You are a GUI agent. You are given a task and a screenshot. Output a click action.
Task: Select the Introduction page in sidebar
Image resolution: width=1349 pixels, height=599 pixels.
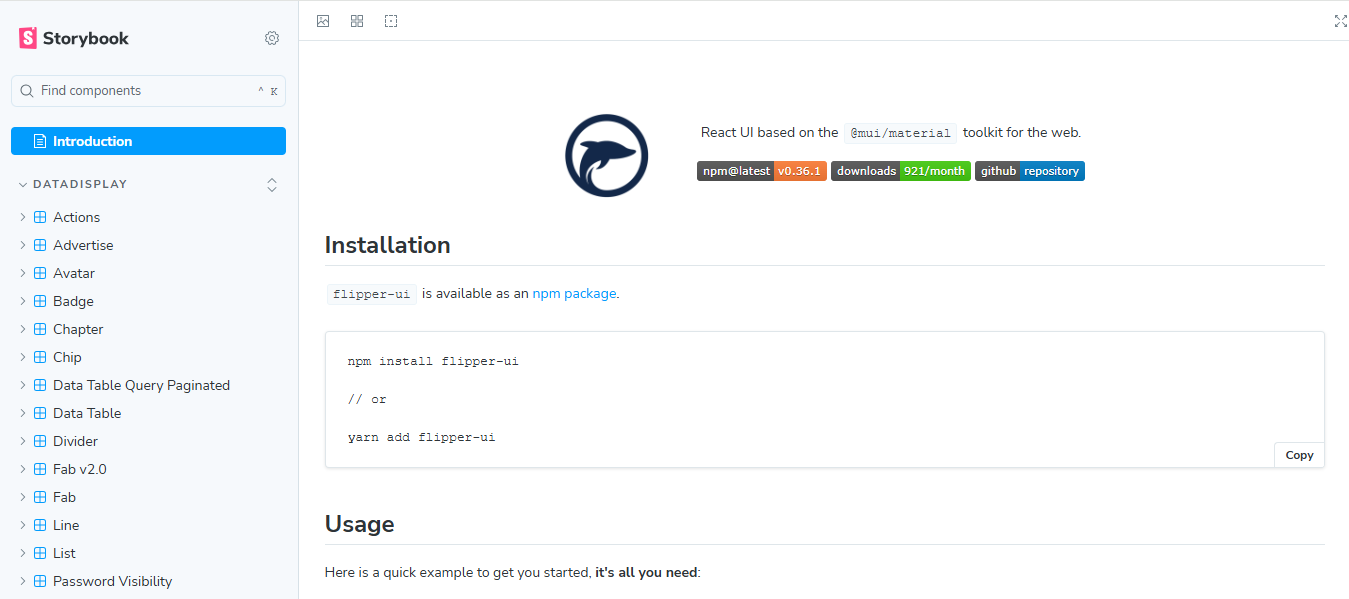[148, 141]
